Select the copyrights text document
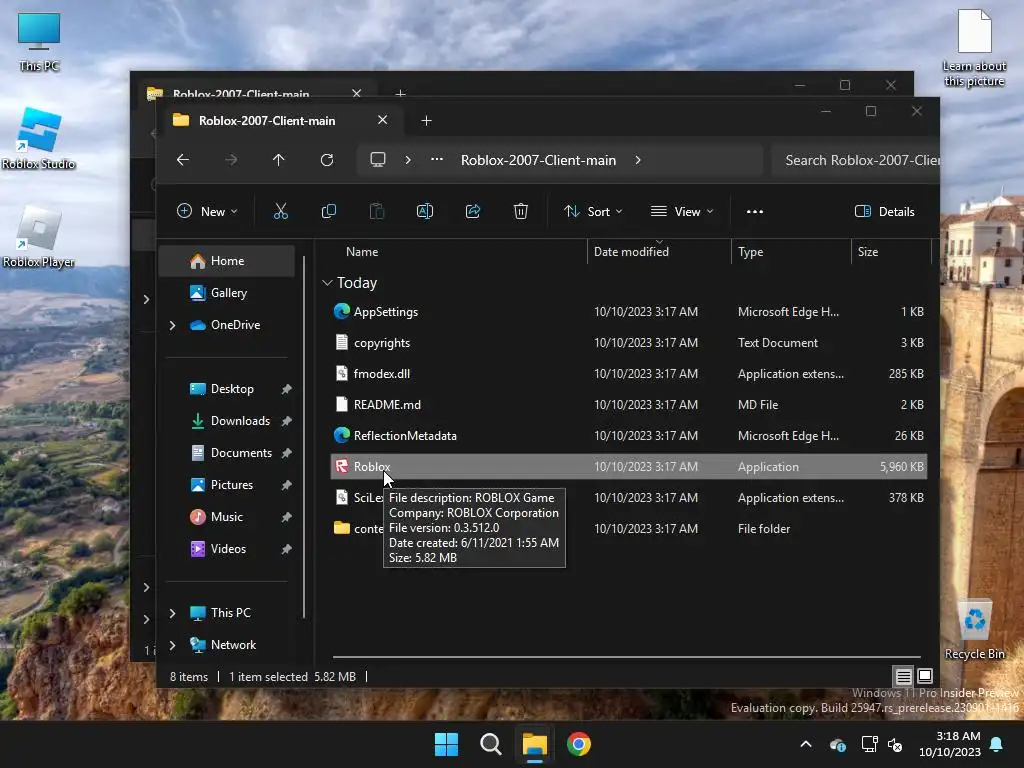1024x768 pixels. (x=628, y=342)
